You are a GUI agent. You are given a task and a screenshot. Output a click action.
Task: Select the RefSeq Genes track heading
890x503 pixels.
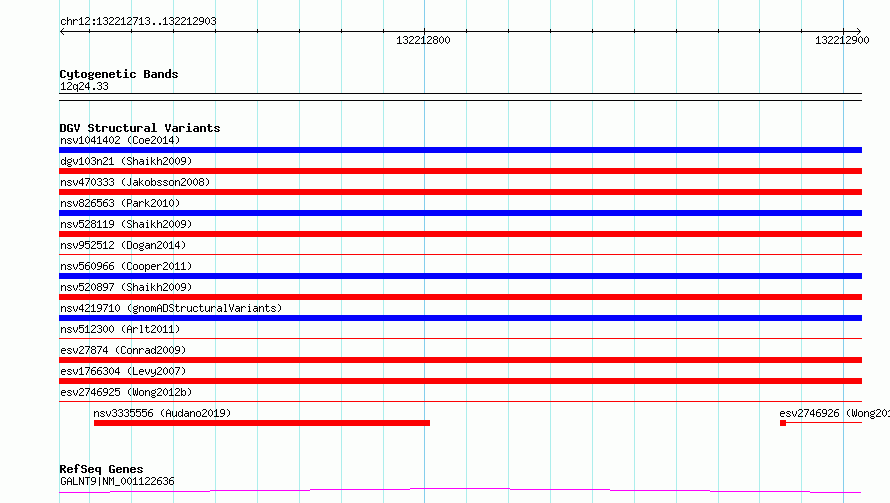click(101, 469)
